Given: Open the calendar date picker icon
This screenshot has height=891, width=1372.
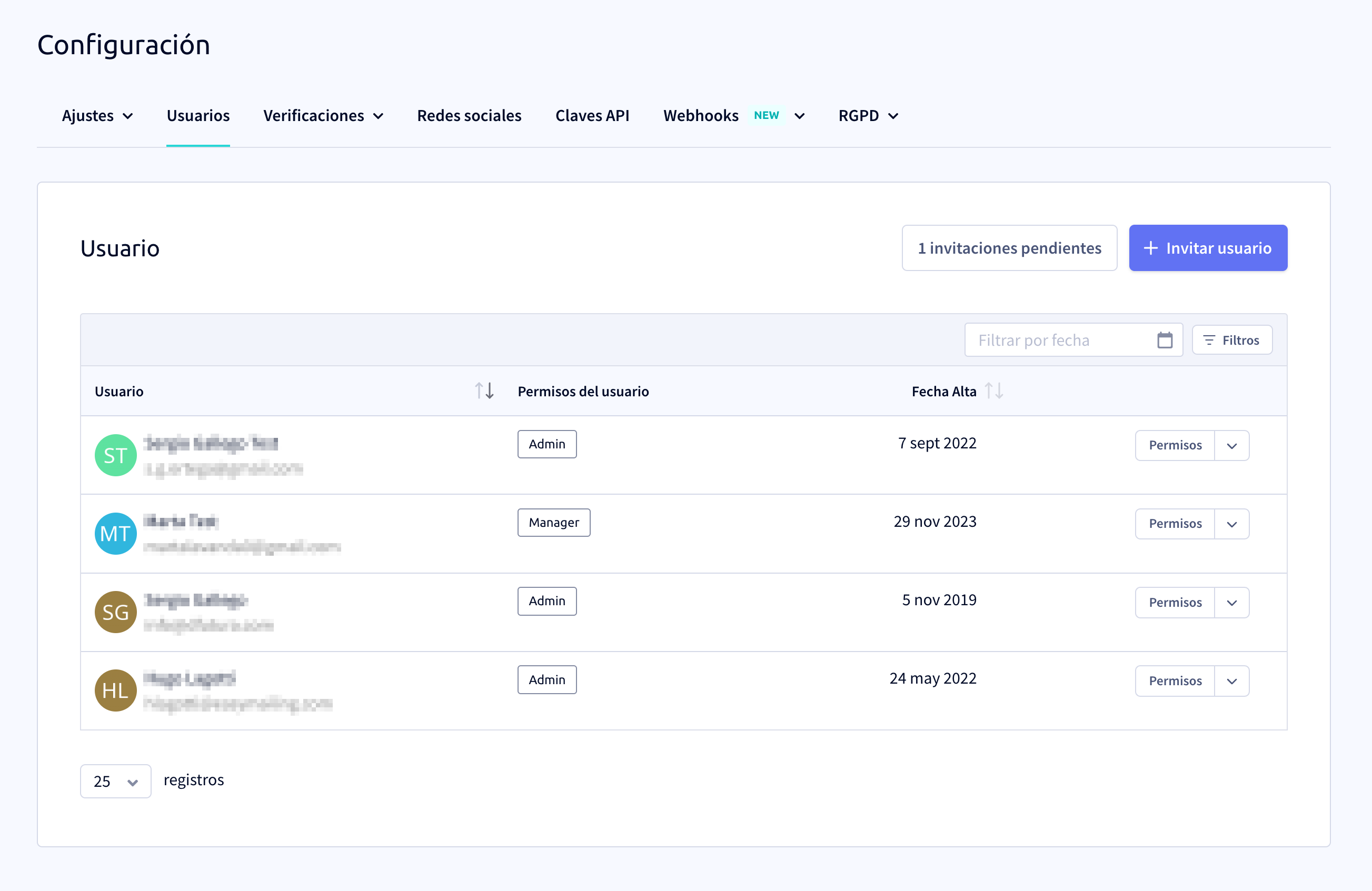Looking at the screenshot, I should pyautogui.click(x=1165, y=340).
